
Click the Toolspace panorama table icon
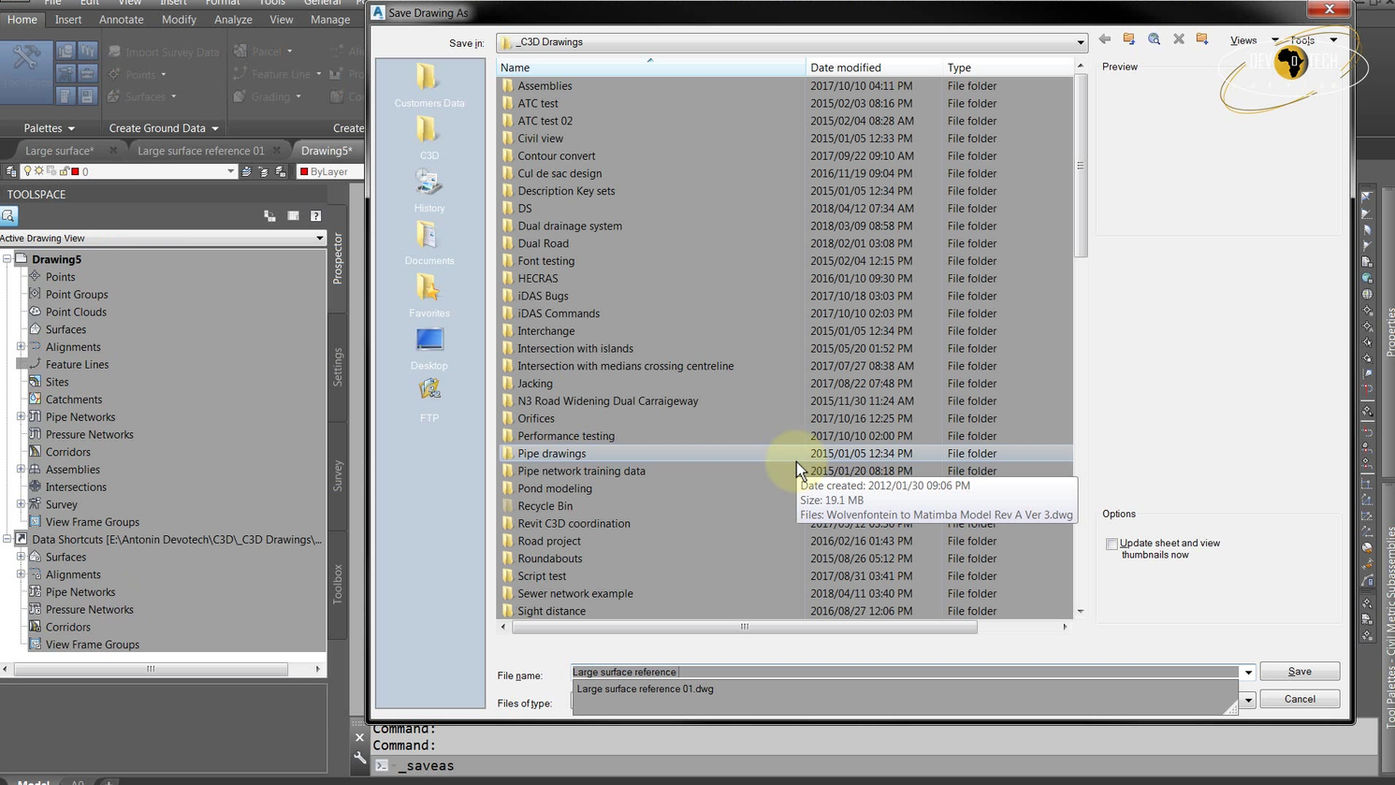pyautogui.click(x=293, y=216)
